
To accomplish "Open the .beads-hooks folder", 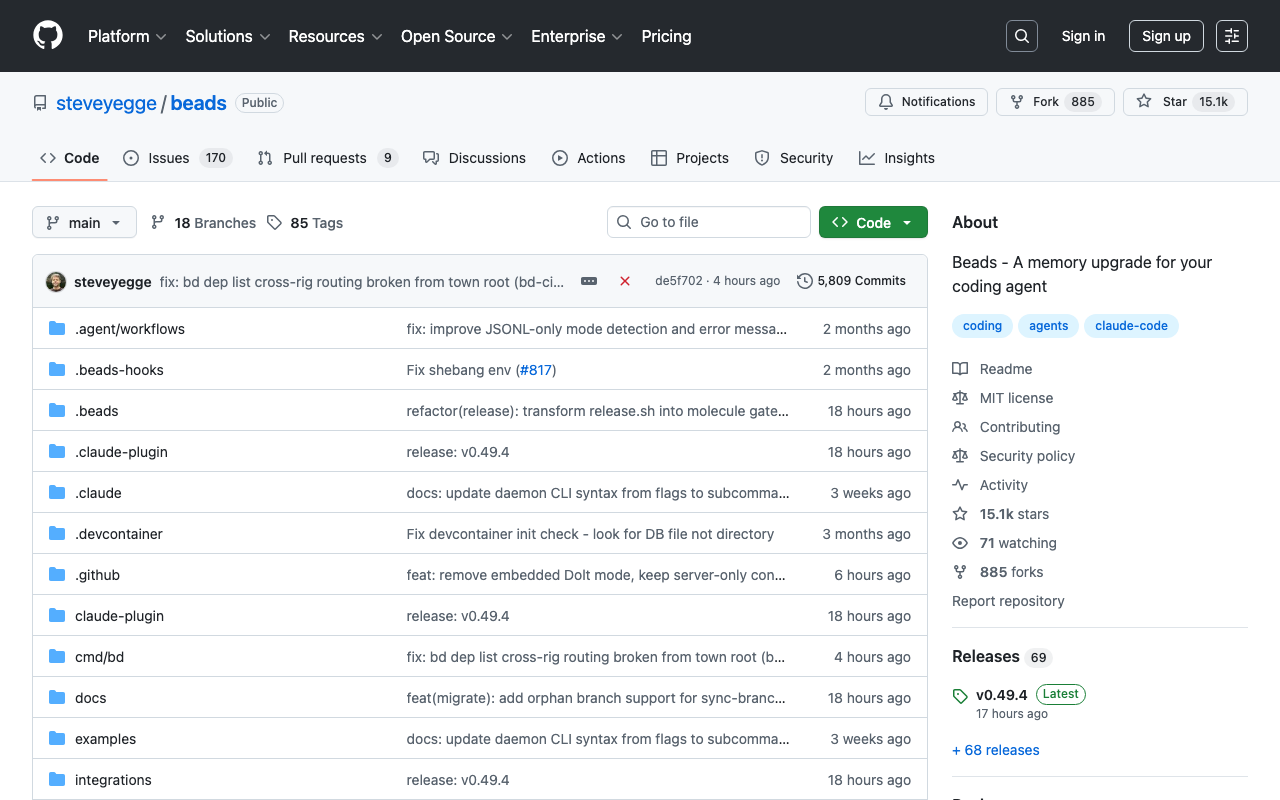I will pos(119,370).
